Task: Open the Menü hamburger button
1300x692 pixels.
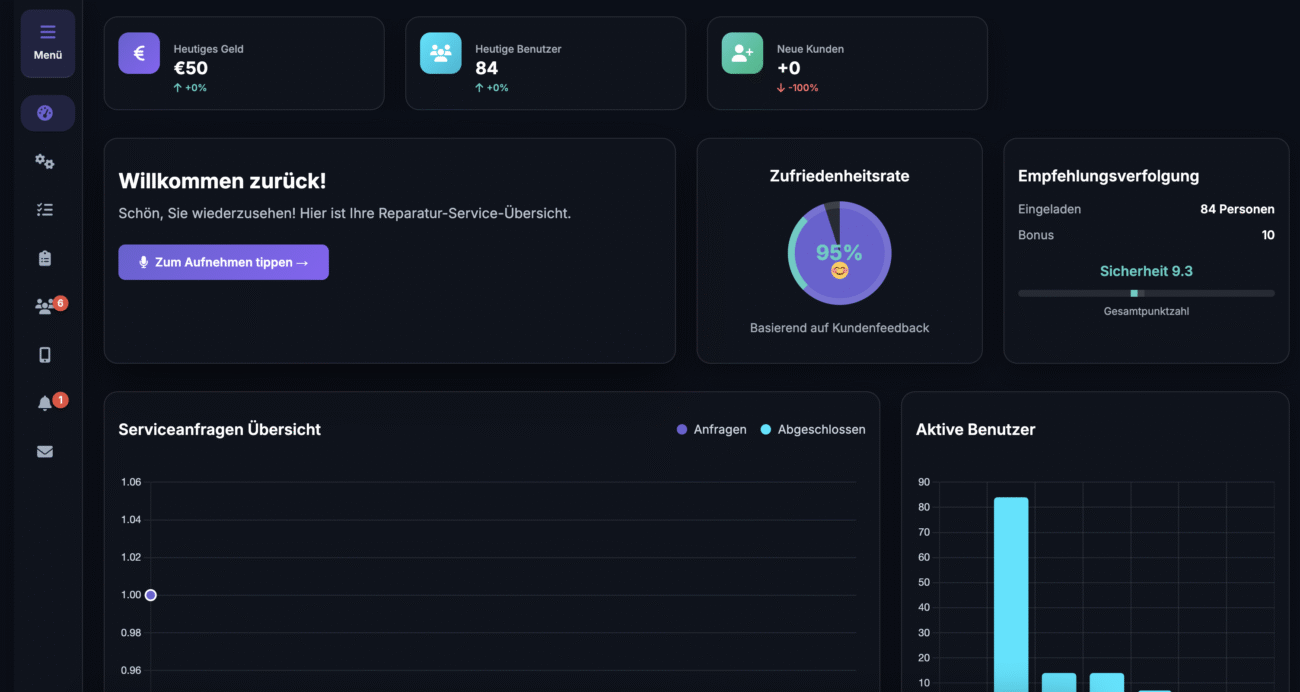Action: 48,43
